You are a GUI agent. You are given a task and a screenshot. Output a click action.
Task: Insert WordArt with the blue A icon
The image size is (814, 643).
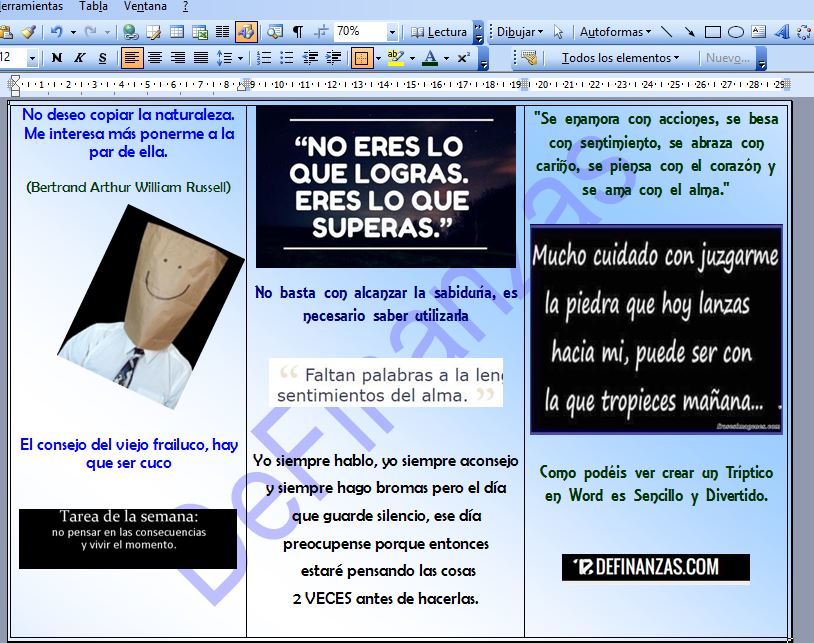782,32
